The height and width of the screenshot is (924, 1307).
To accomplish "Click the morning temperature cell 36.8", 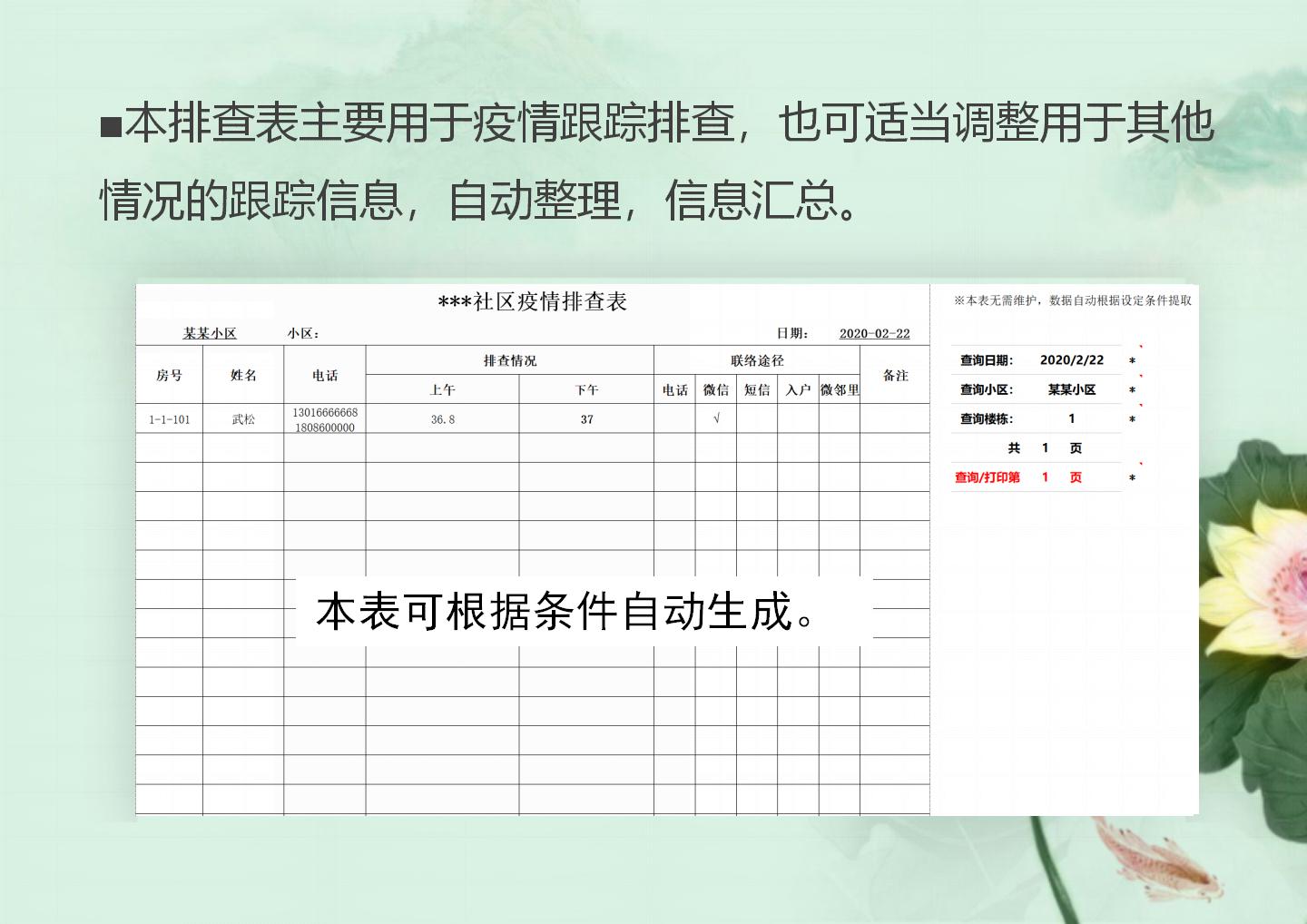I will point(442,419).
